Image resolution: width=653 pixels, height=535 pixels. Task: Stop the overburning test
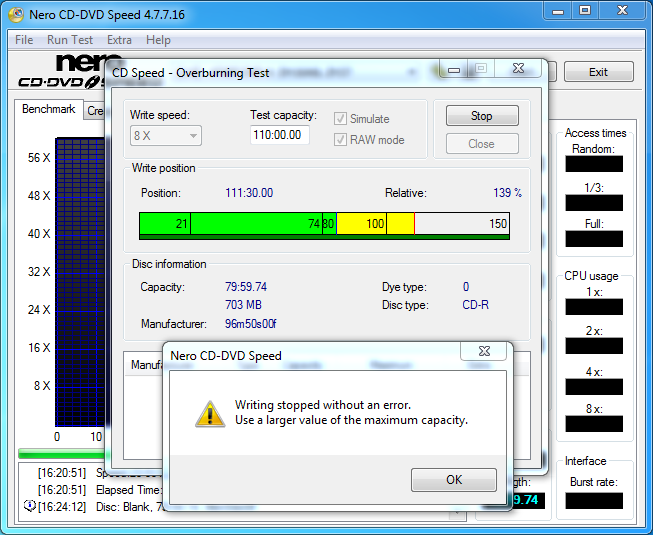tap(482, 116)
